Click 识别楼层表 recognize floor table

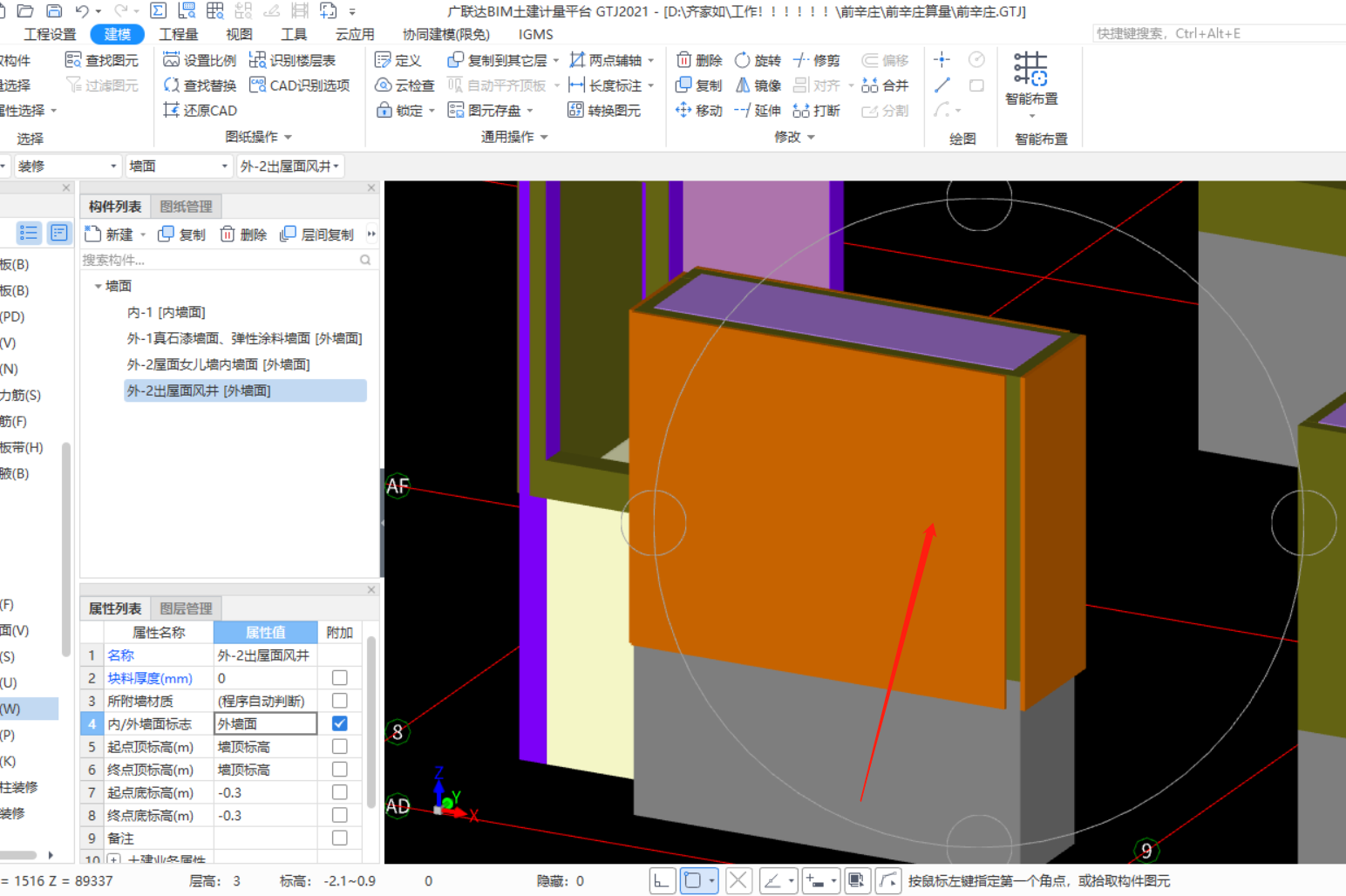(x=292, y=60)
